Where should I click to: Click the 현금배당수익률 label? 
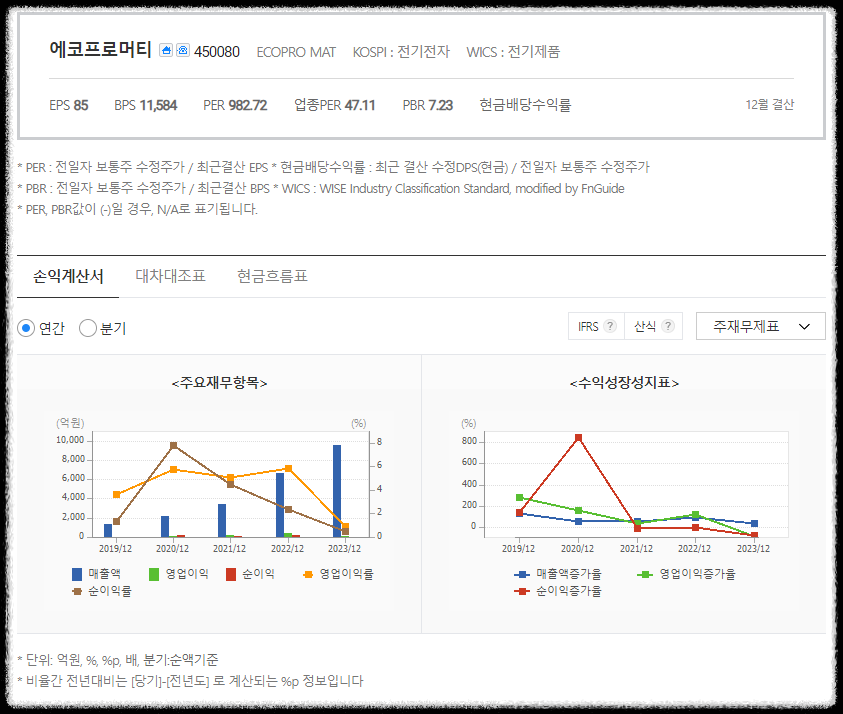pos(525,105)
